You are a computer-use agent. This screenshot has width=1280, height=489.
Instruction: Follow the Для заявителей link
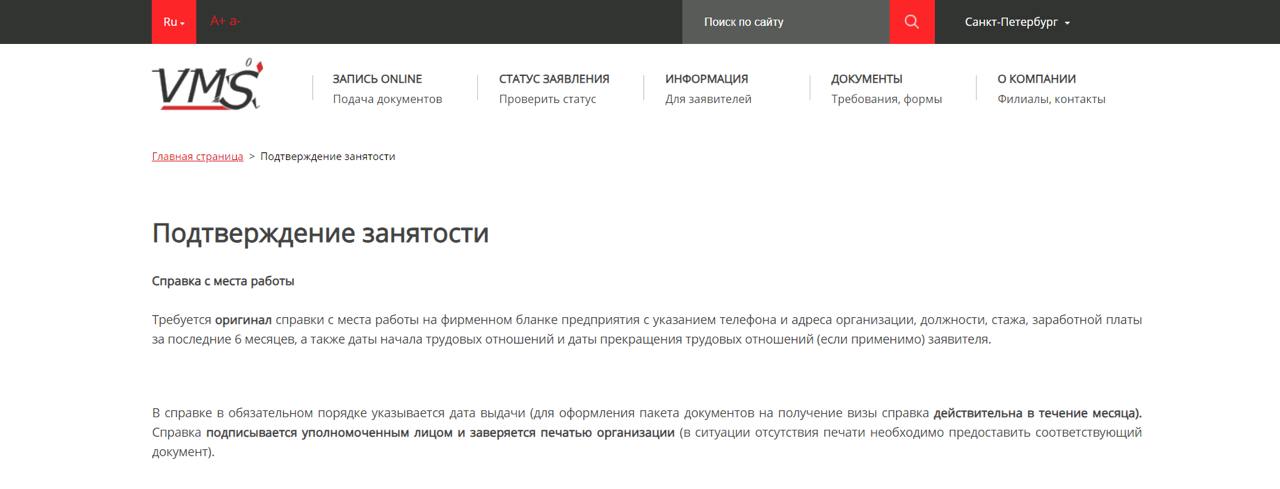pos(708,99)
